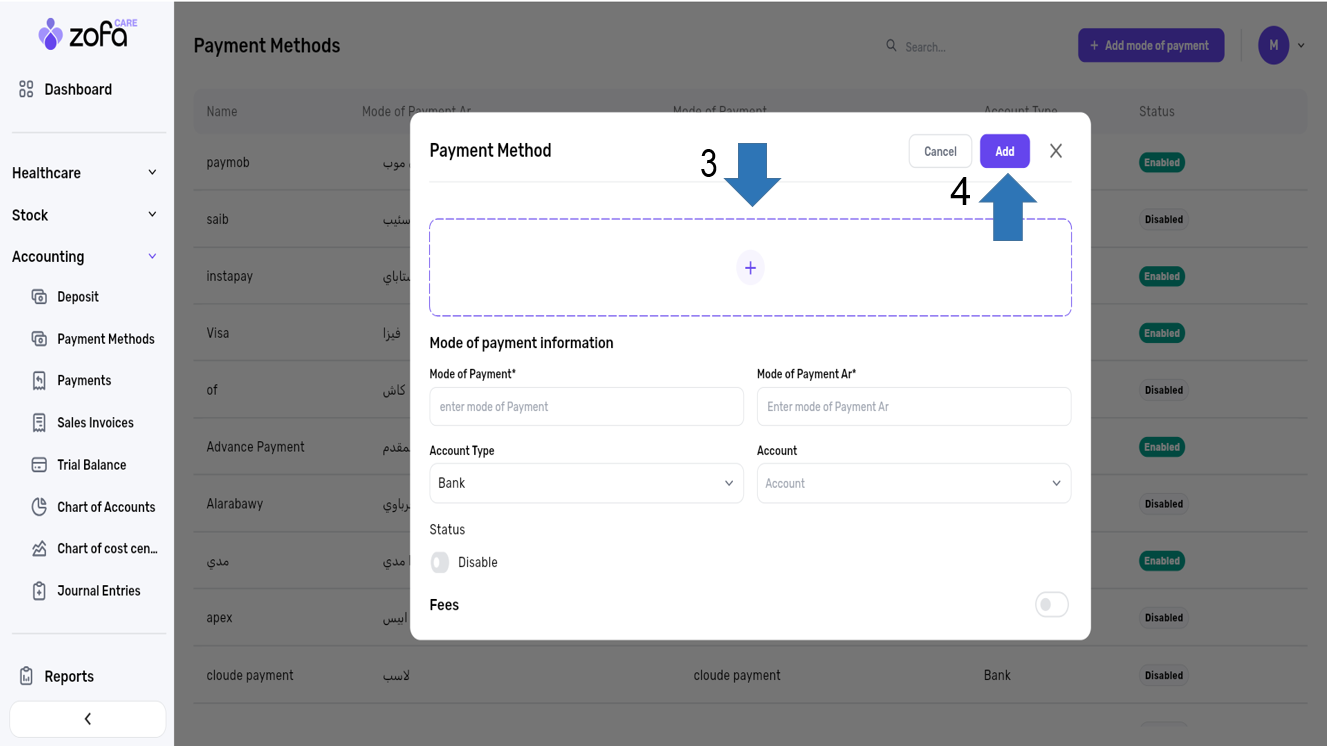This screenshot has width=1327, height=746.
Task: Click the Chart of Accounts pie icon
Action: pos(39,507)
